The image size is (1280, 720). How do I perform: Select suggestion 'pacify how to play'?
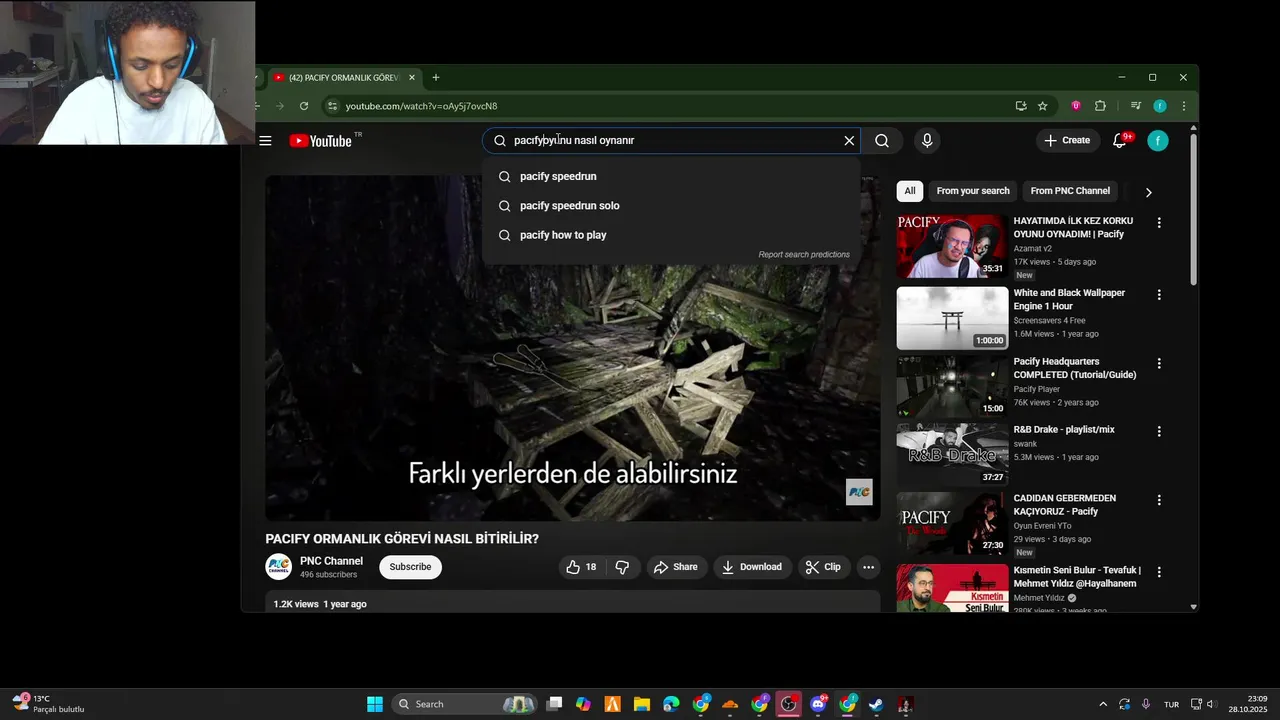click(670, 235)
